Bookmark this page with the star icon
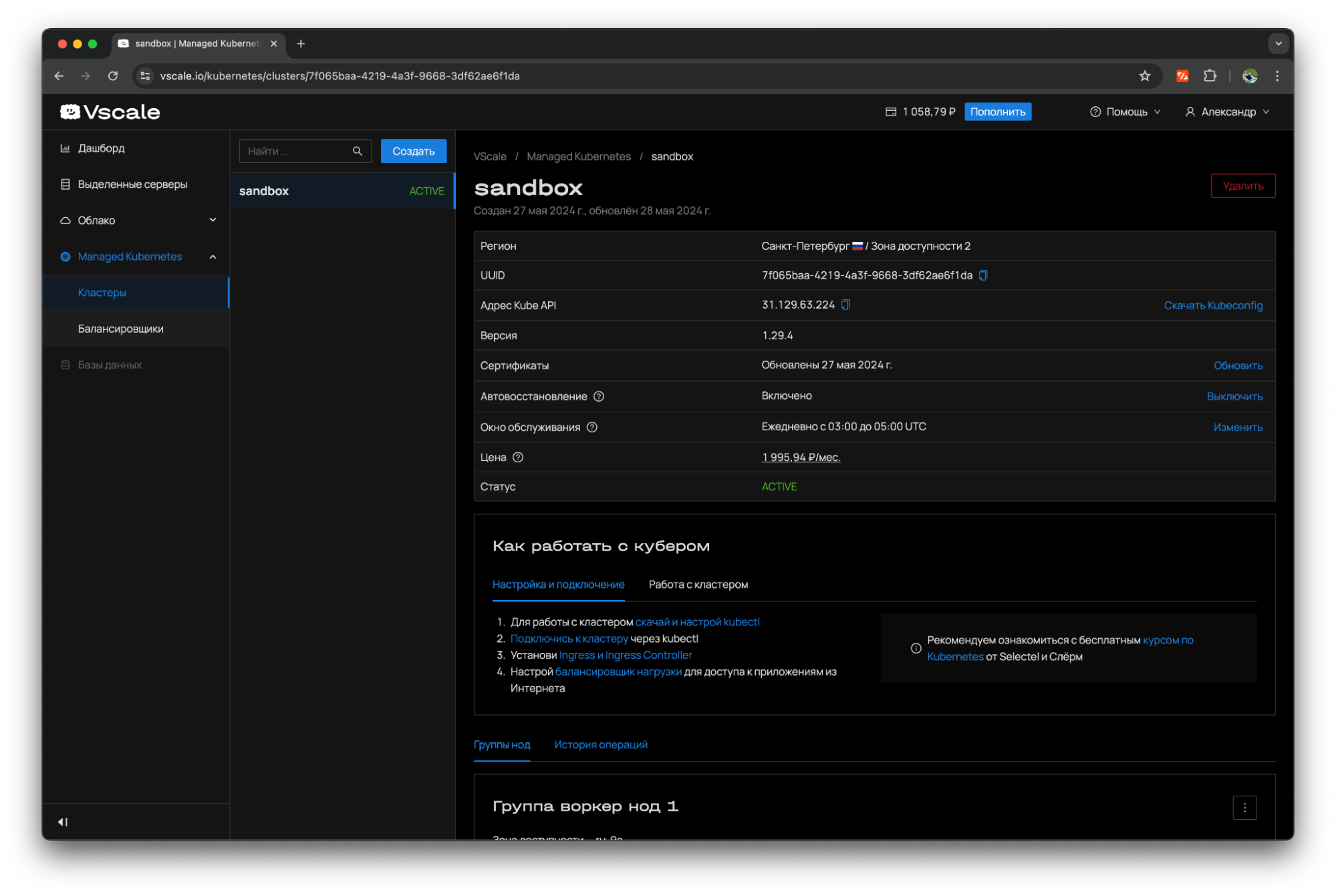The width and height of the screenshot is (1336, 896). point(1145,76)
